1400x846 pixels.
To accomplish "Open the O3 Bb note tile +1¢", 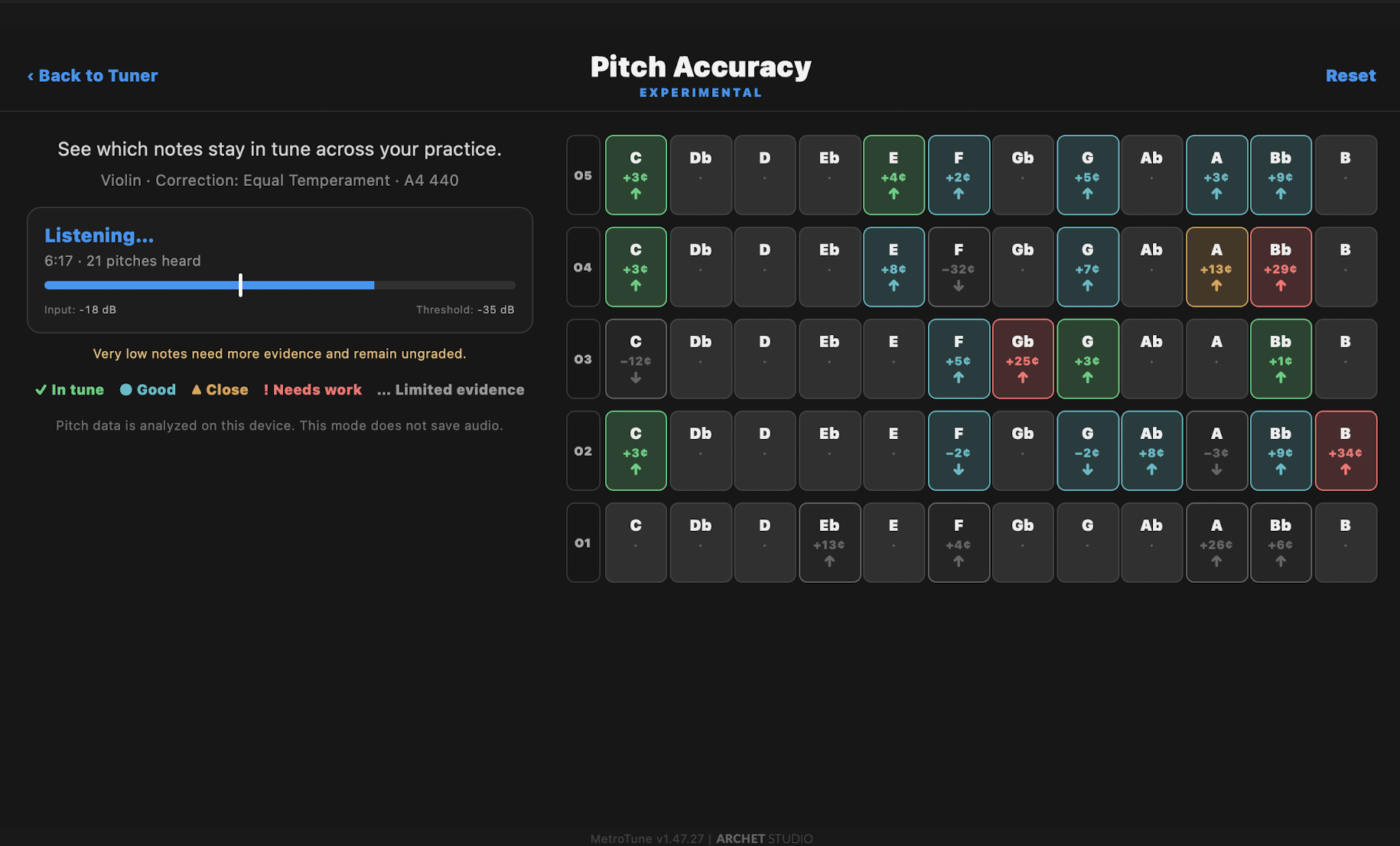I will 1281,359.
